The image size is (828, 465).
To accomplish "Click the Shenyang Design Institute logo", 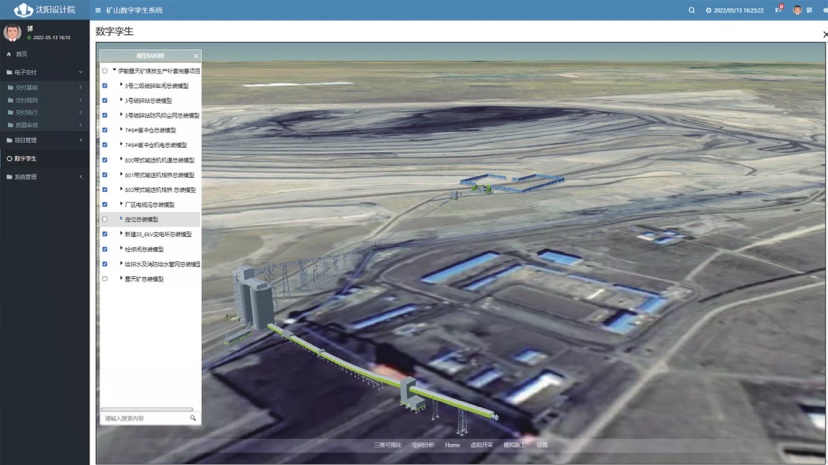I will 23,10.
